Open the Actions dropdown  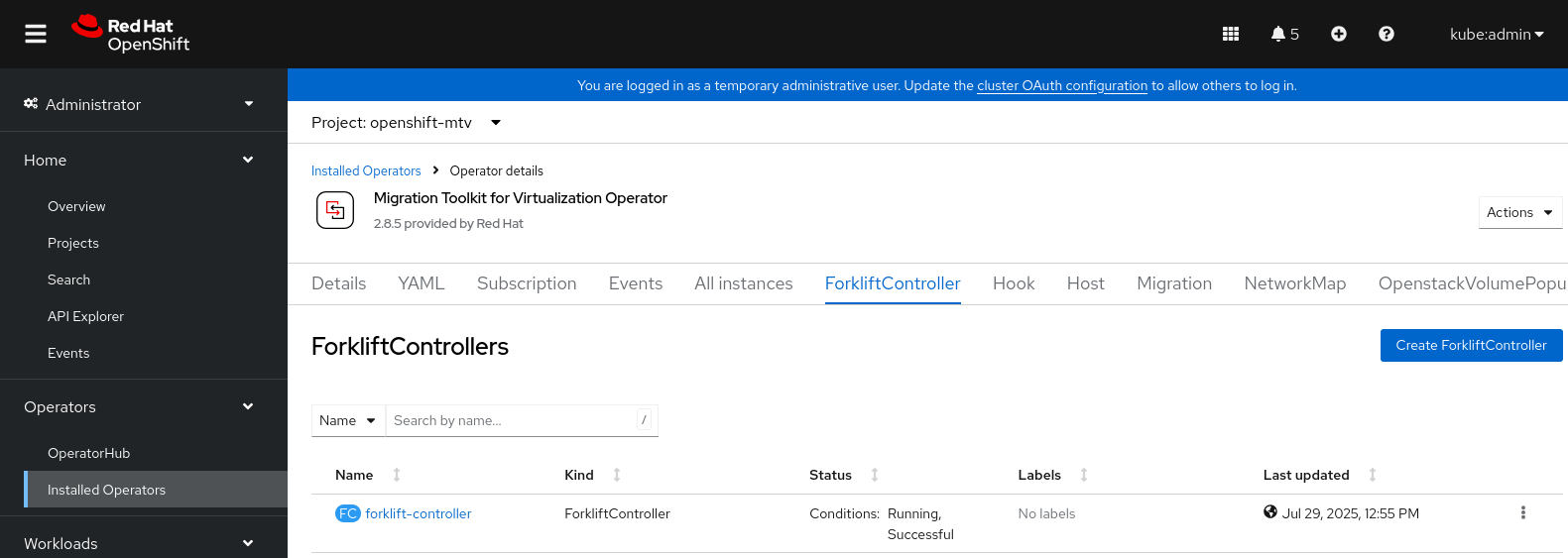1519,212
